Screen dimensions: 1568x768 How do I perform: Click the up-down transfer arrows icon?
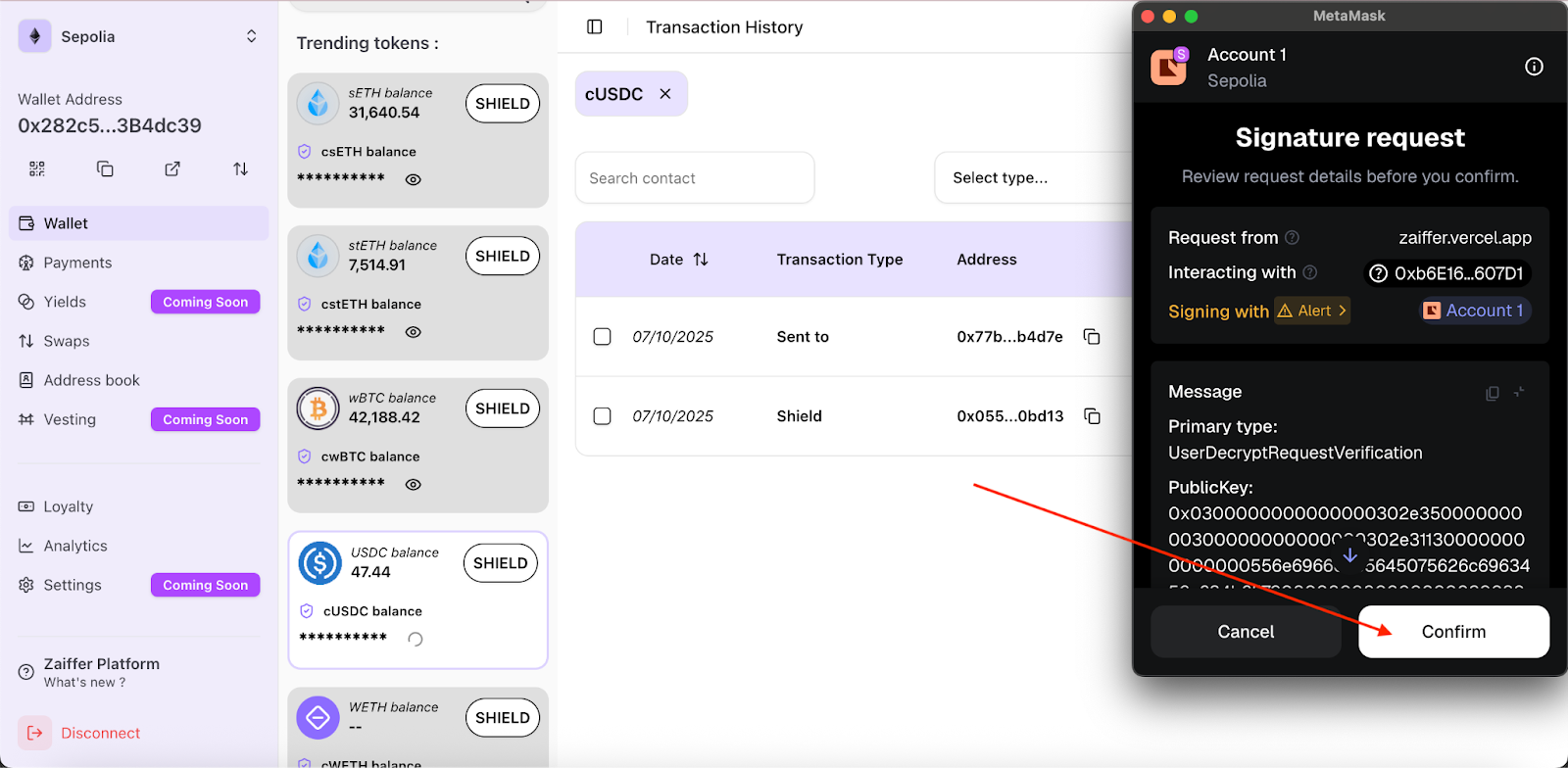click(x=240, y=168)
